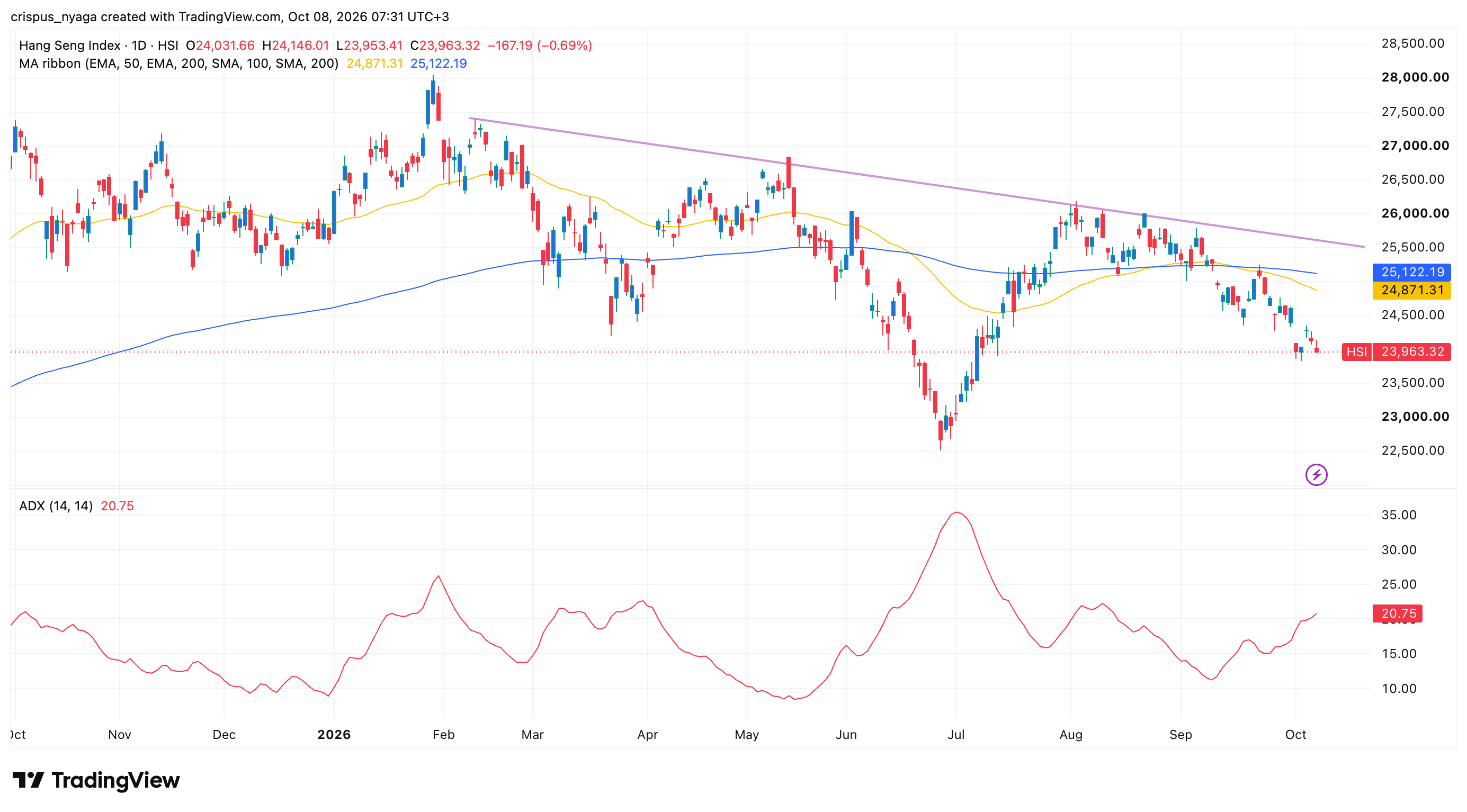Click the 22,500.00 price axis label
This screenshot has width=1467, height=812.
(1413, 450)
